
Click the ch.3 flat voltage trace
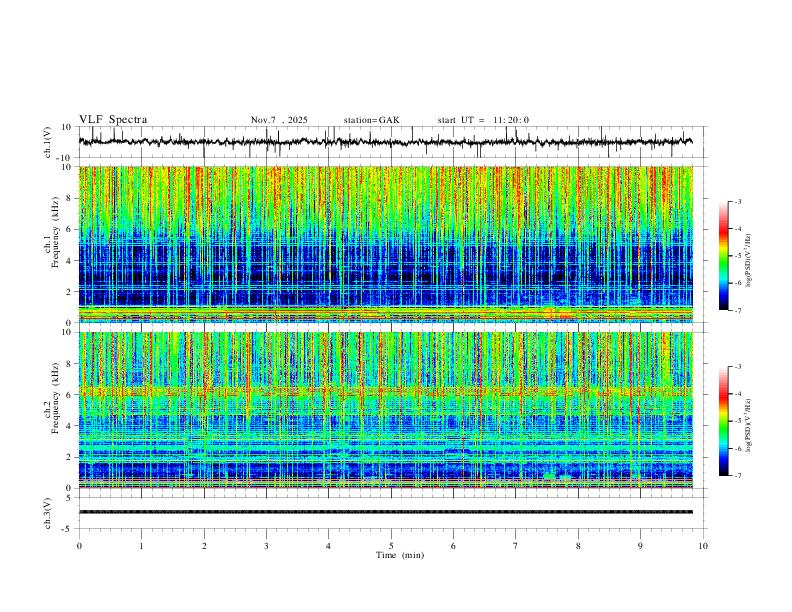click(385, 512)
